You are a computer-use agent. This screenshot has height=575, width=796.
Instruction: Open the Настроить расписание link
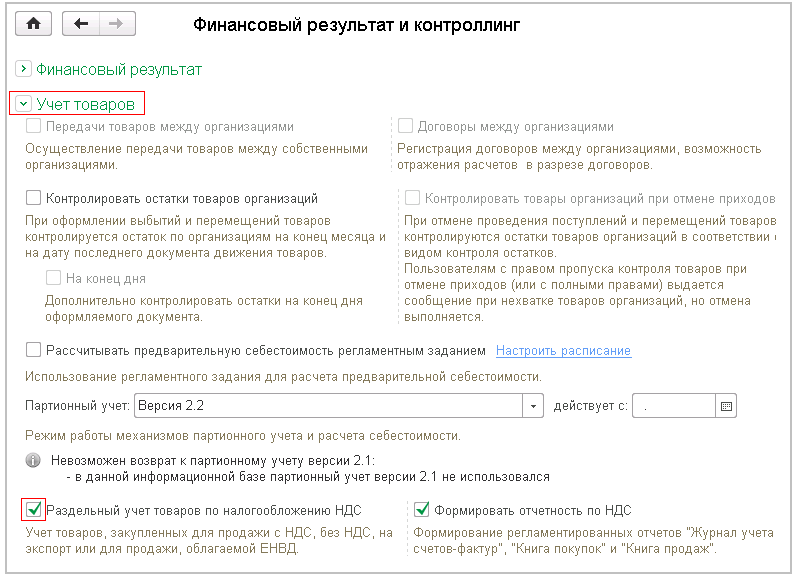pos(563,351)
